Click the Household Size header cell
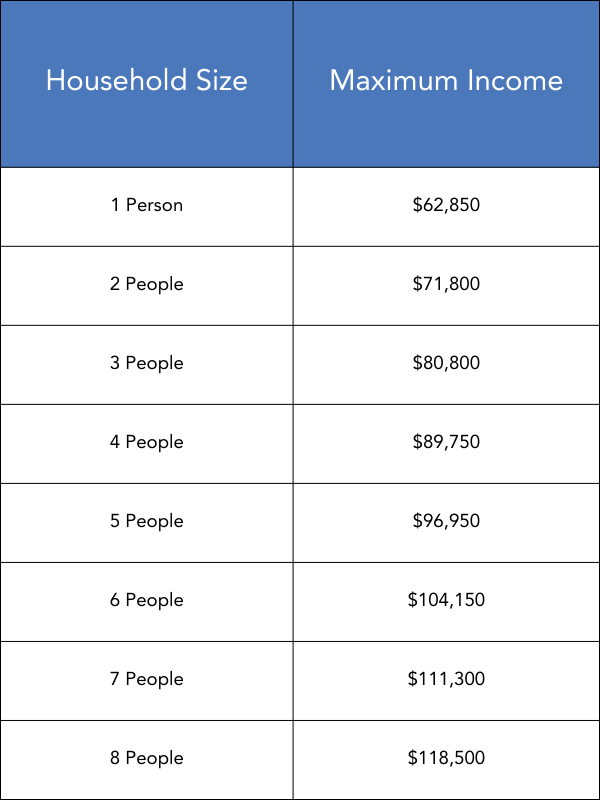This screenshot has height=800, width=600. point(146,84)
